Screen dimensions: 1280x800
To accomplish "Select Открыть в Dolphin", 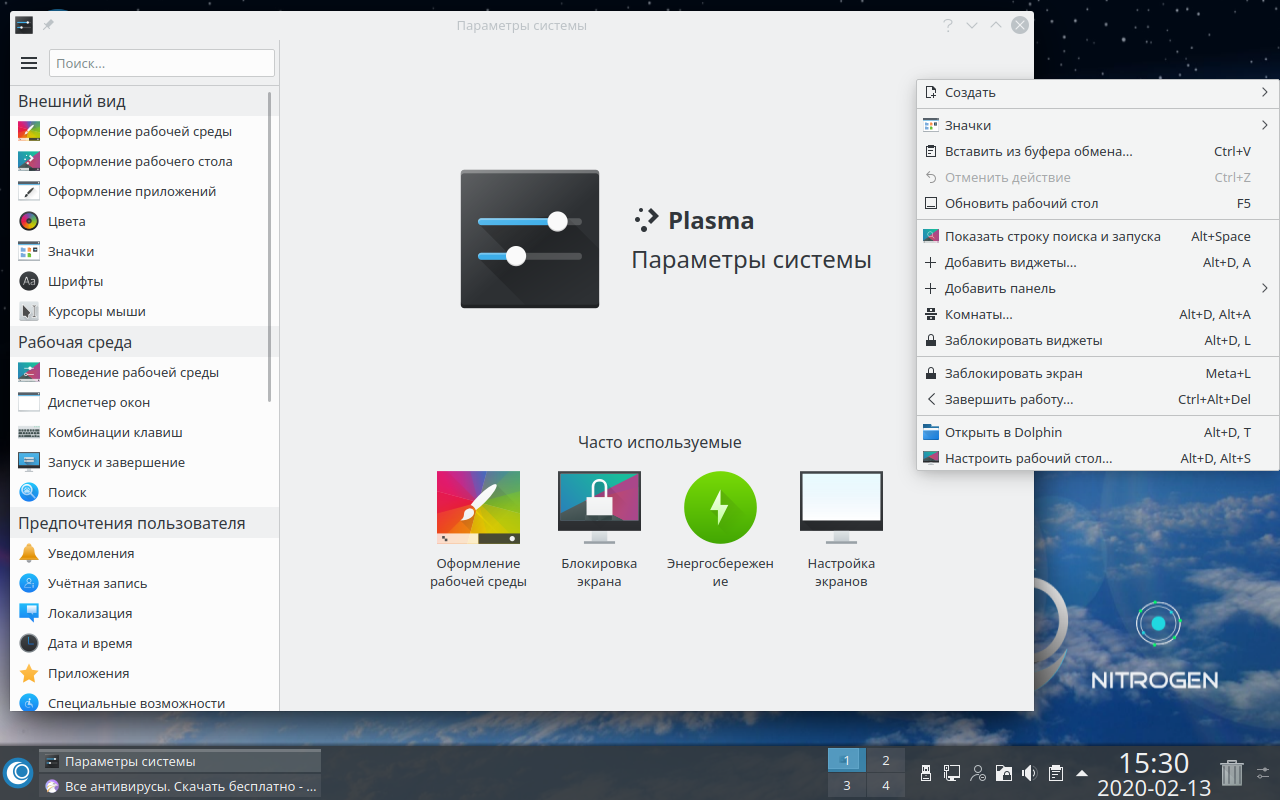I will click(x=1098, y=433).
